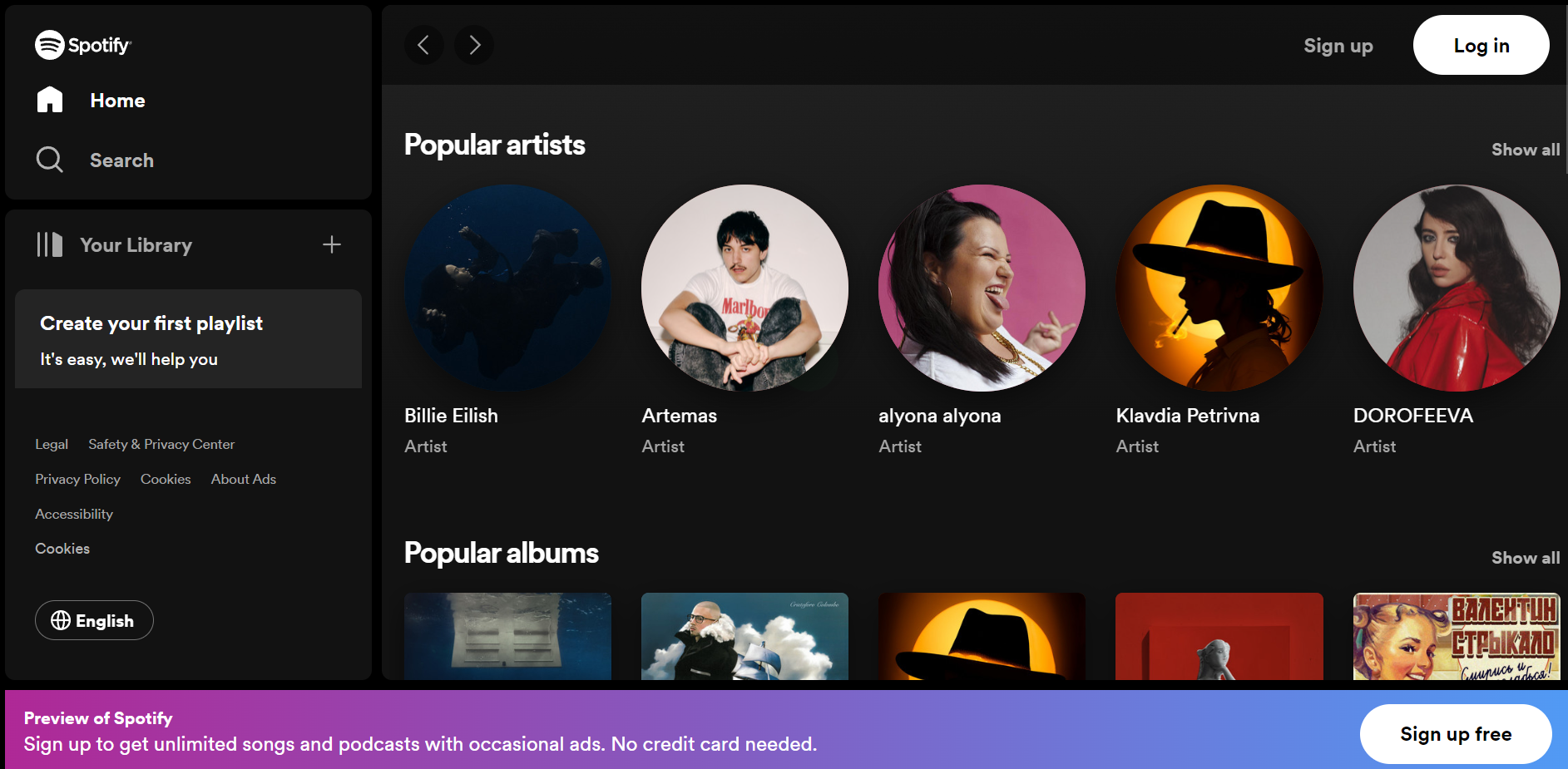Open the About Ads link
Screen dimensions: 1568x769
point(244,480)
